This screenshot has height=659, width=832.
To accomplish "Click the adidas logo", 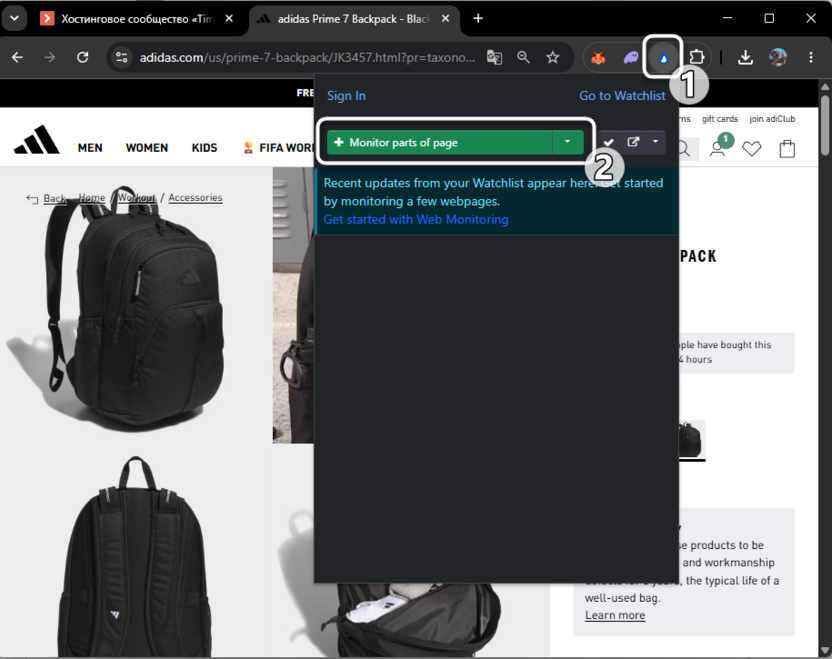I will click(x=37, y=140).
